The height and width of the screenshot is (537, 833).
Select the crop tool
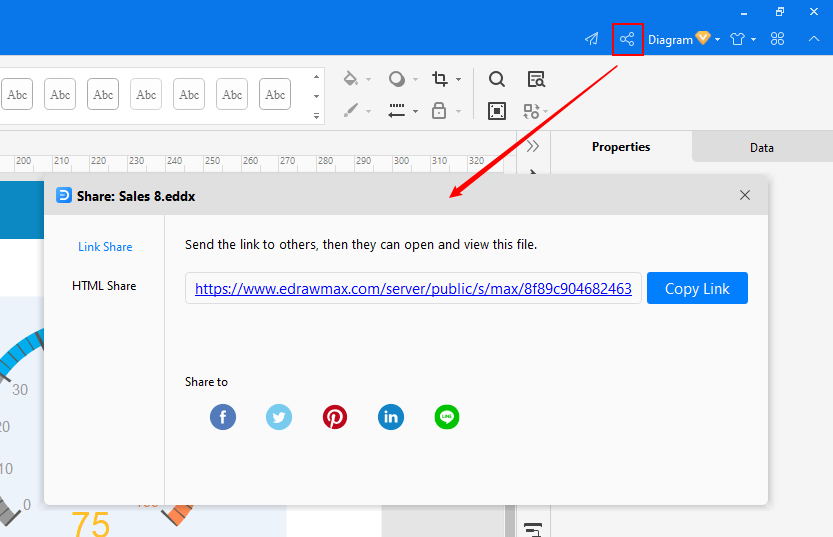pyautogui.click(x=439, y=79)
